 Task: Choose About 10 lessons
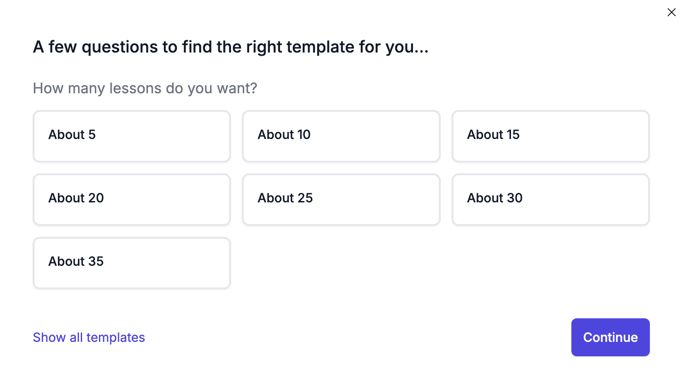tap(341, 136)
